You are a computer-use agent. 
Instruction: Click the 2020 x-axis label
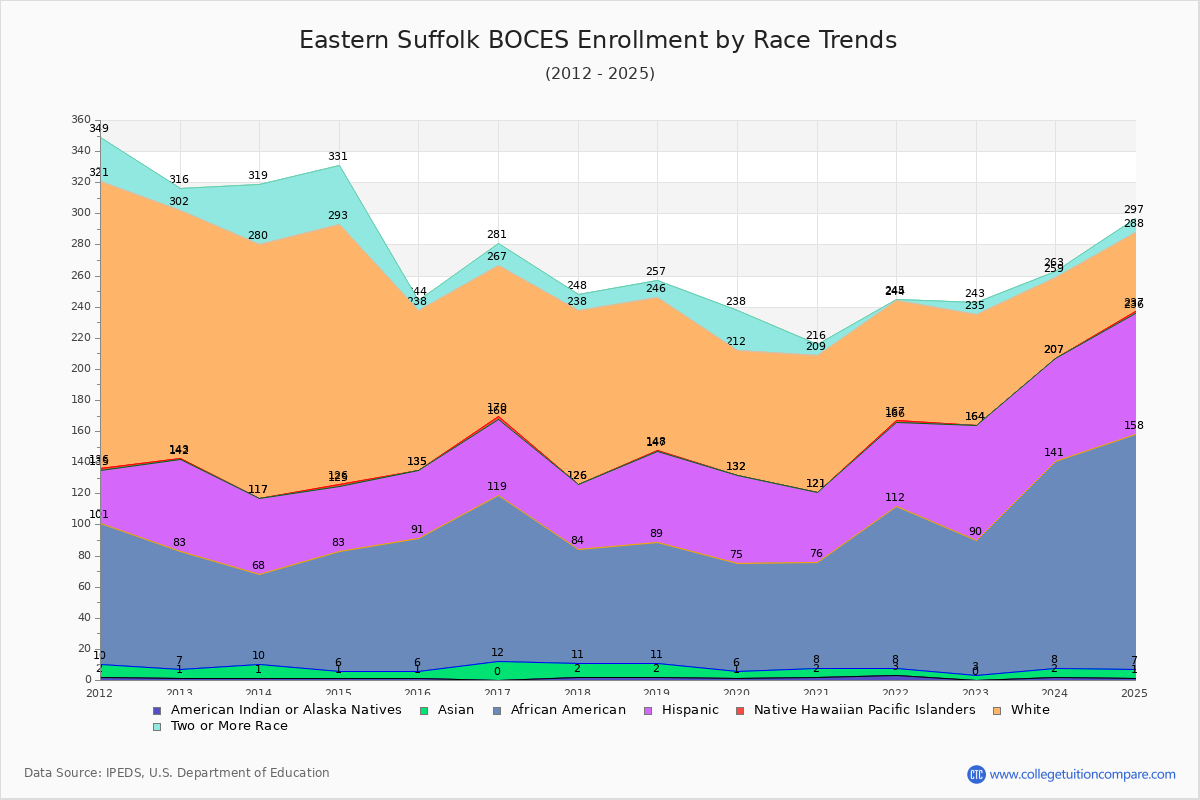[736, 692]
